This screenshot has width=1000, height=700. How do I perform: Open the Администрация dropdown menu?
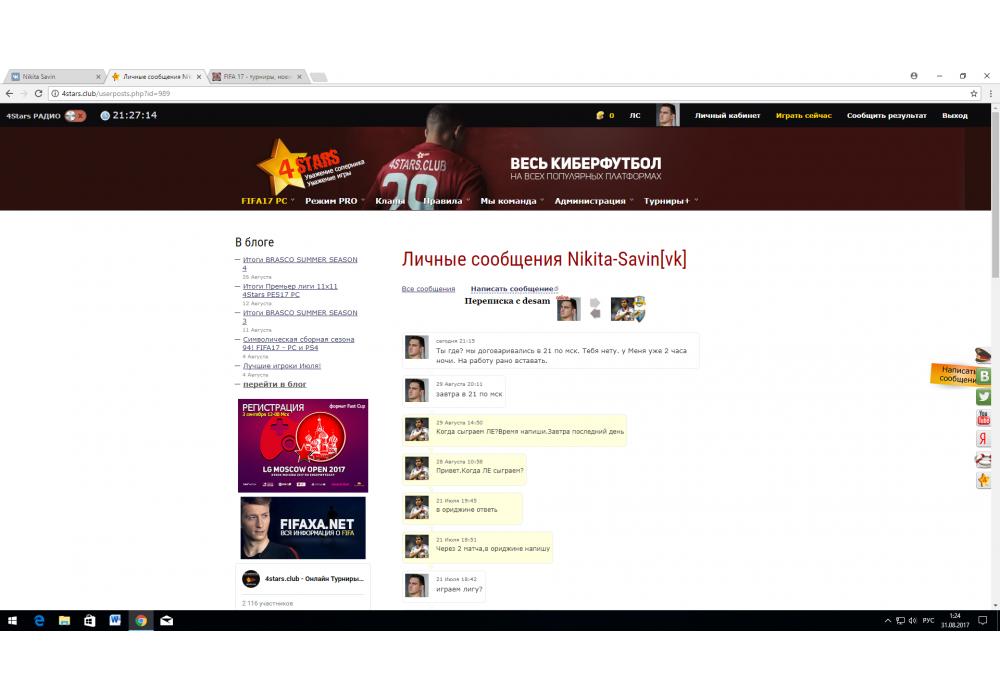590,201
